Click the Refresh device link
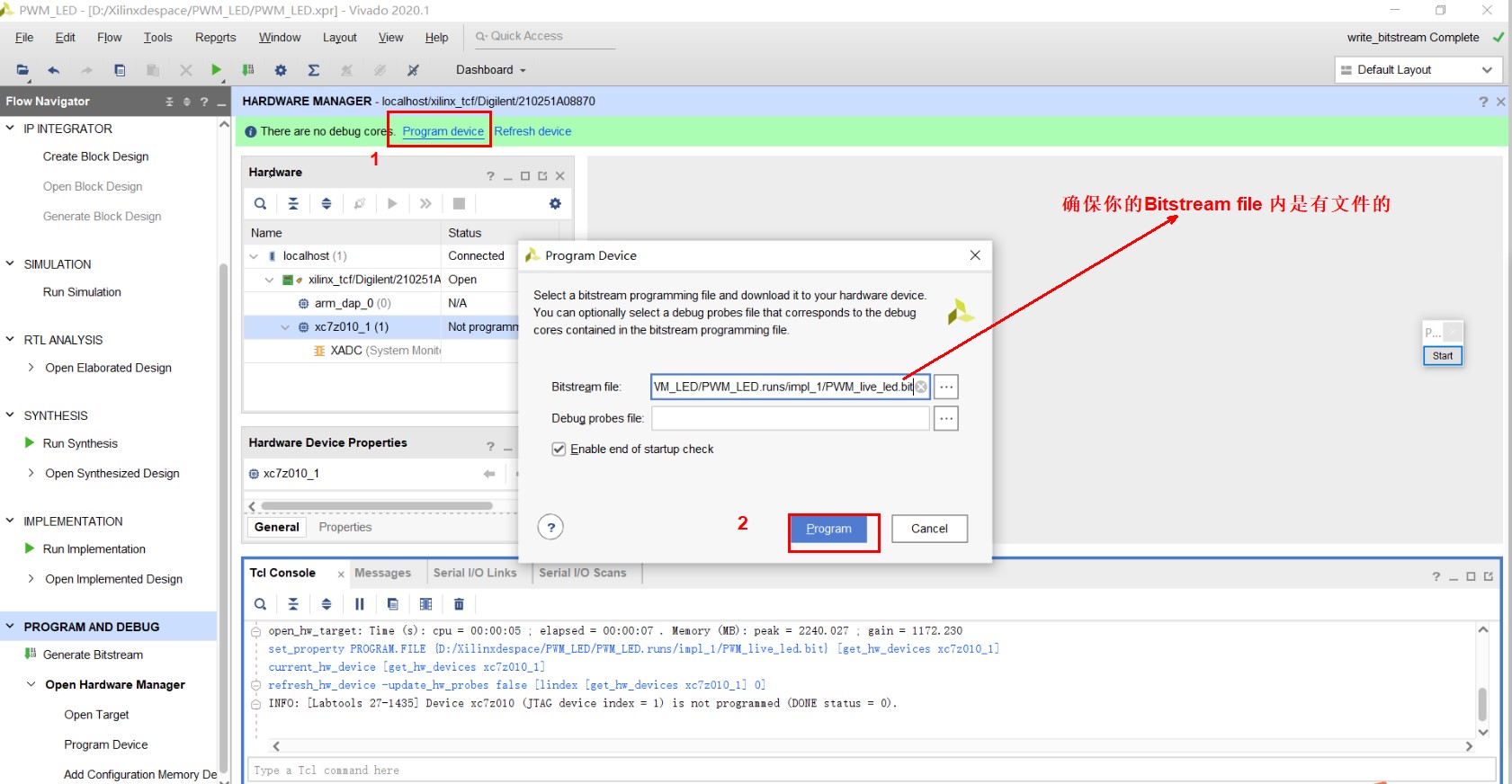 [532, 131]
